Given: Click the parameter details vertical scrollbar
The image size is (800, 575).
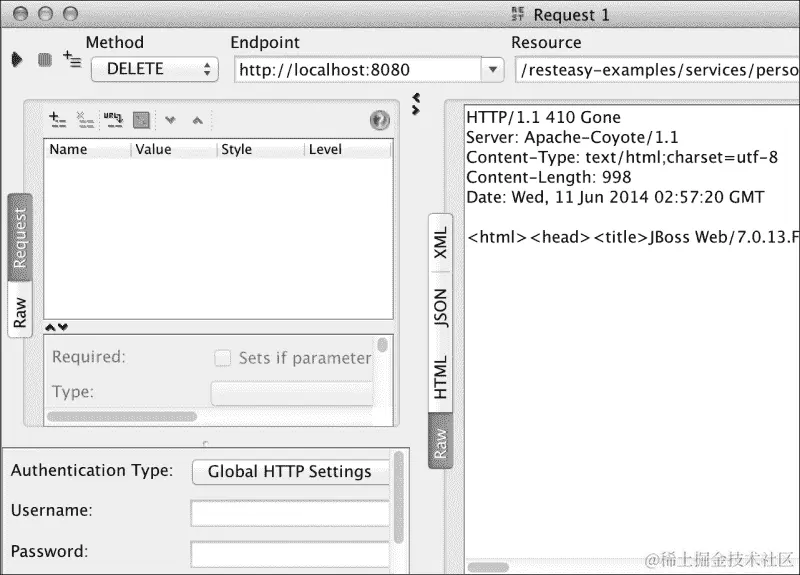Looking at the screenshot, I should pos(382,345).
